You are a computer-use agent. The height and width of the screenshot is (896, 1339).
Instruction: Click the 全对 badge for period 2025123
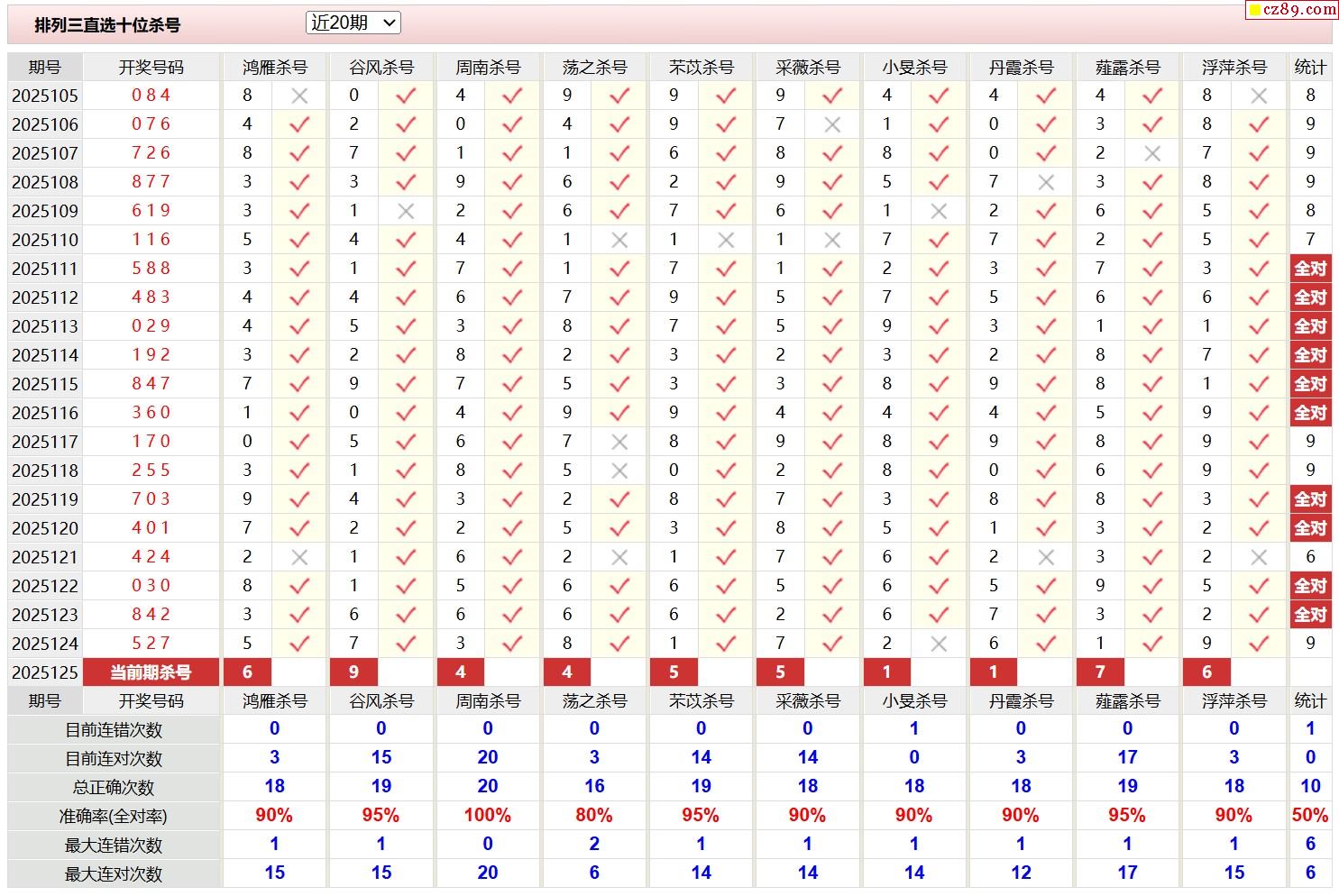tap(1310, 615)
